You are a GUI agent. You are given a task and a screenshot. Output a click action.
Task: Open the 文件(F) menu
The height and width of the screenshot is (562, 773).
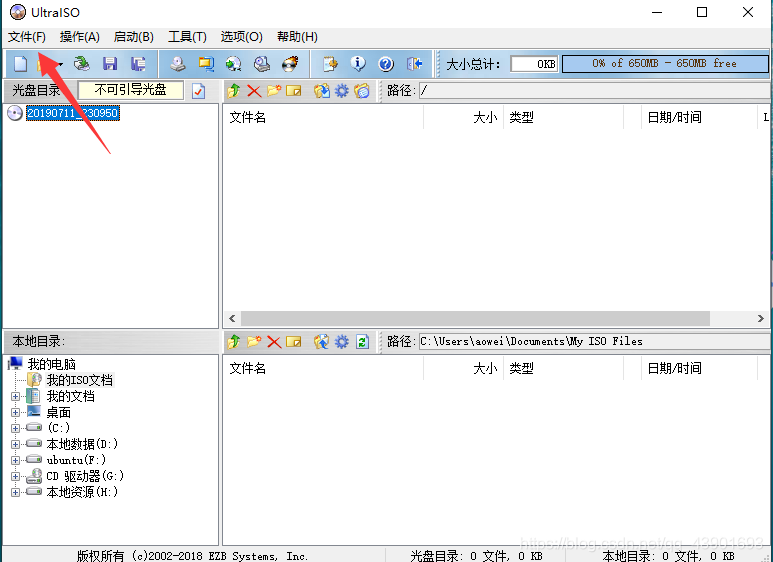(27, 37)
